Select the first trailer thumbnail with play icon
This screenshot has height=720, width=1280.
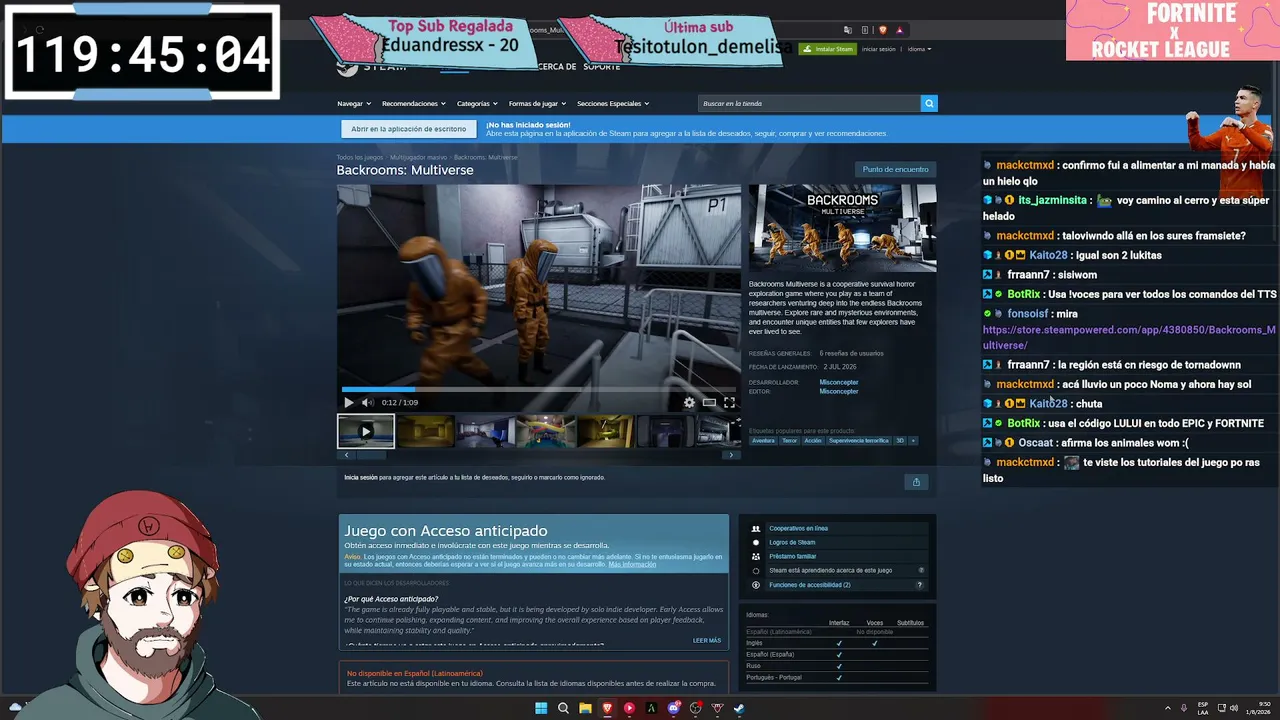pyautogui.click(x=366, y=432)
